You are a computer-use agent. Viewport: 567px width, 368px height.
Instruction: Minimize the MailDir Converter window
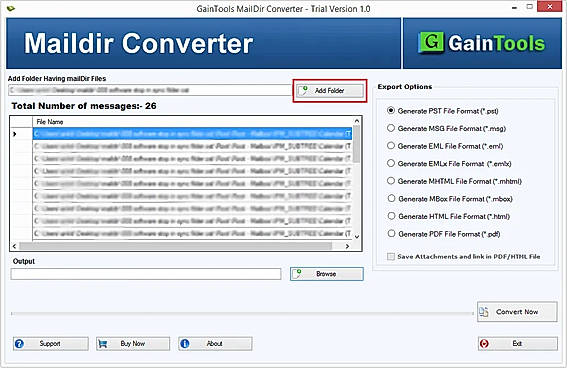514,8
